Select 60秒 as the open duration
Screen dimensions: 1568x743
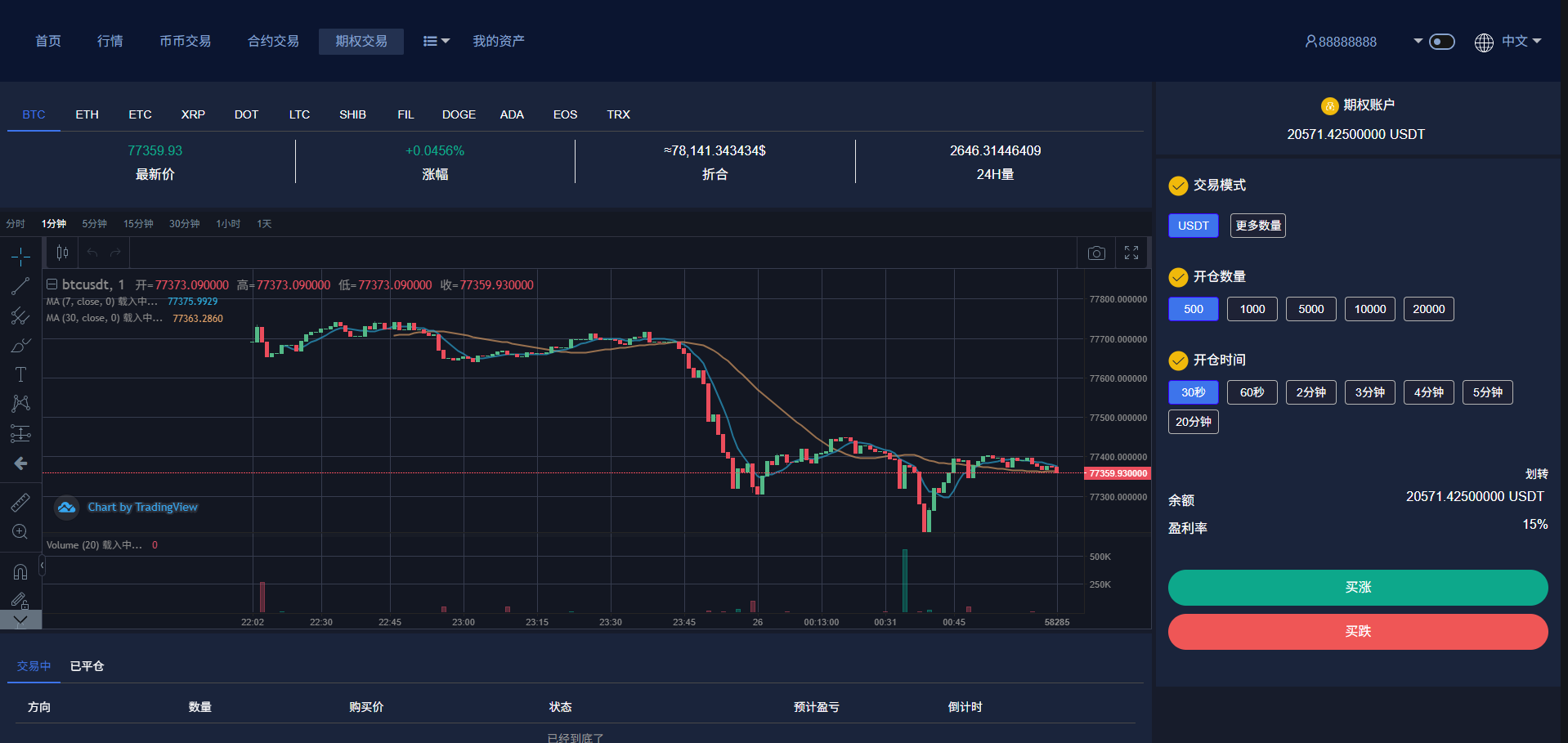pos(1252,392)
